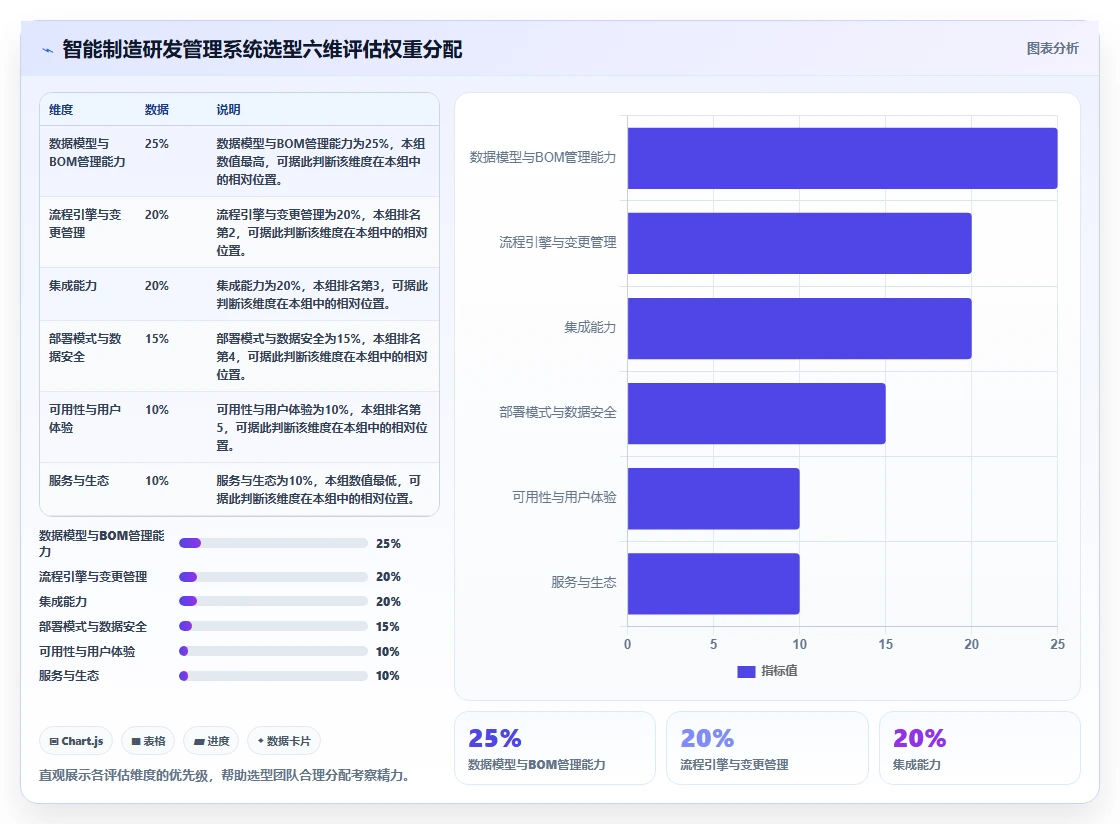
Task: Click the 表格 tag chip
Action: click(x=149, y=741)
